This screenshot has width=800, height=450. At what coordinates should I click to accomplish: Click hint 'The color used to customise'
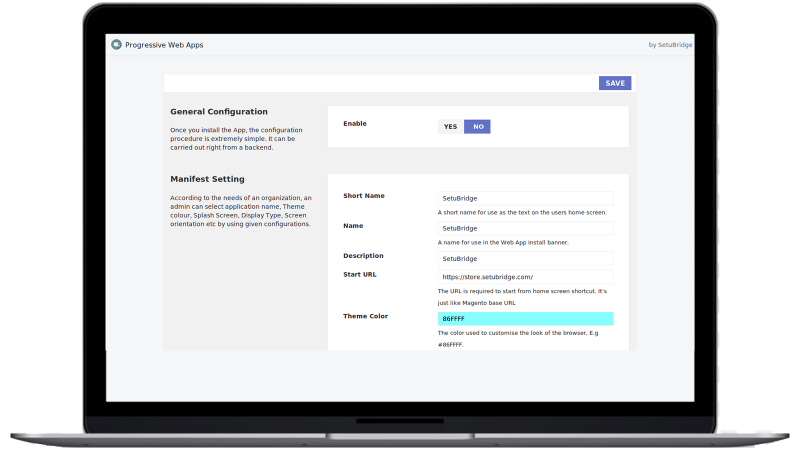pyautogui.click(x=518, y=339)
